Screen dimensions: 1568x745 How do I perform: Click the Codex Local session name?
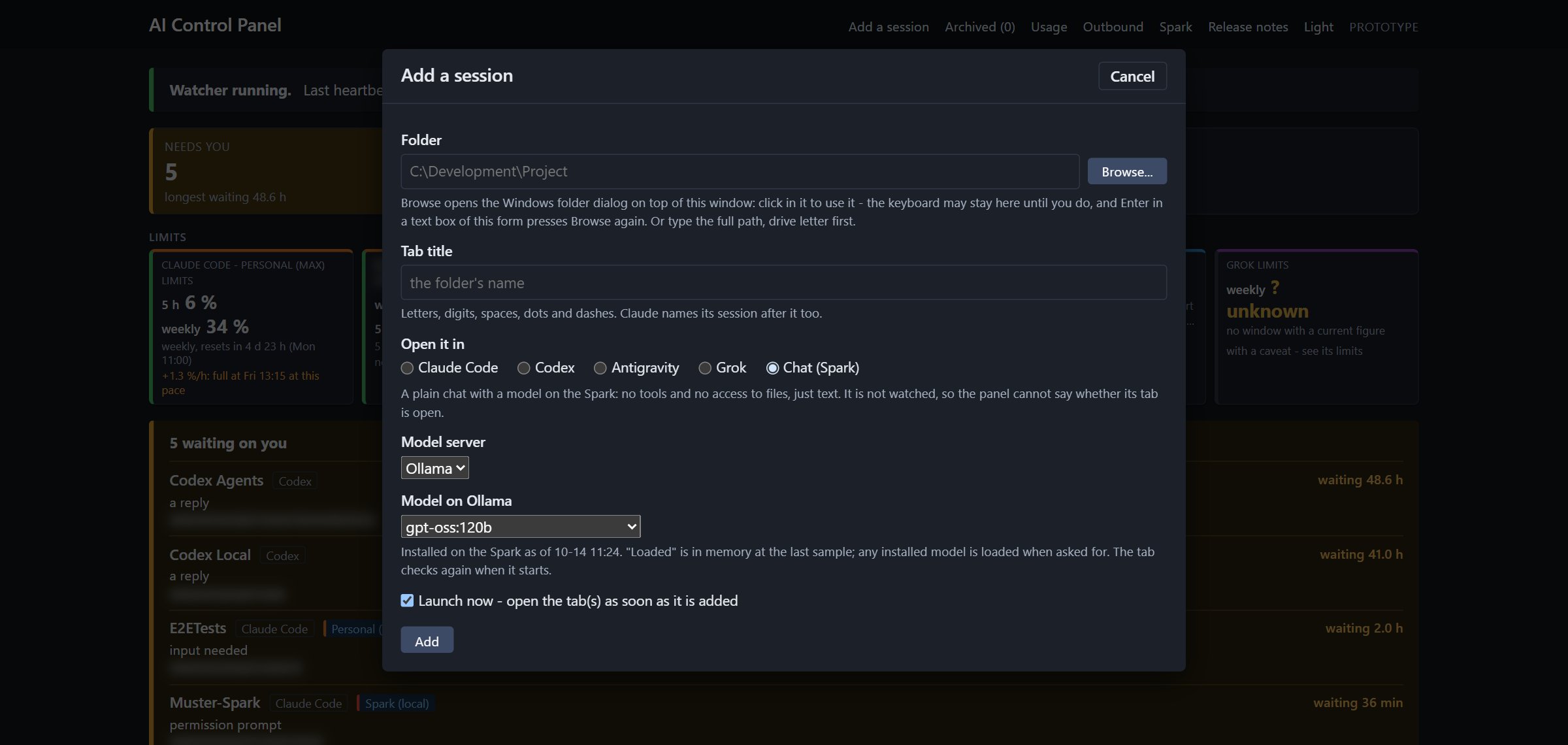click(210, 555)
